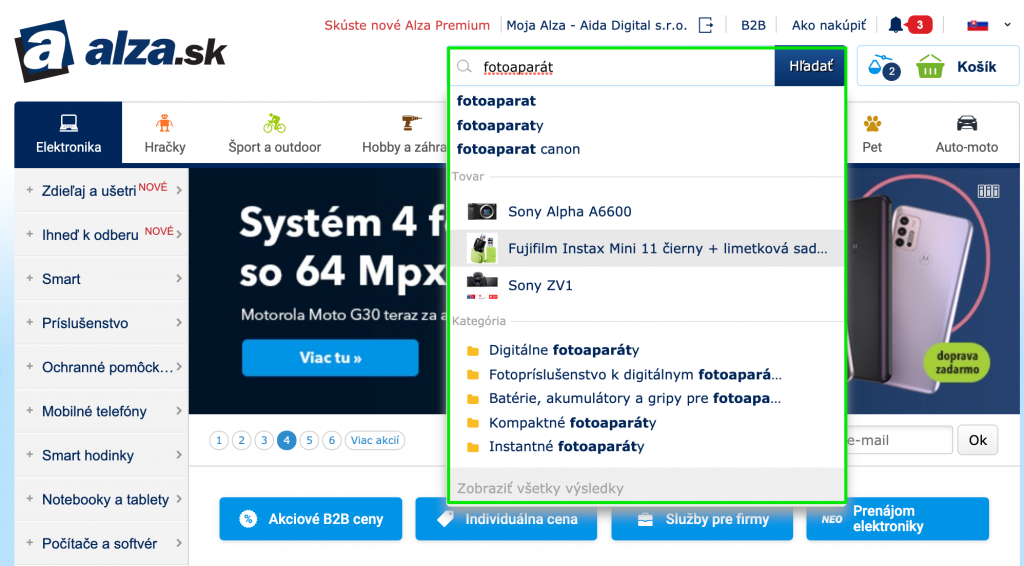This screenshot has width=1024, height=566.
Task: Open notifications bell icon
Action: [x=895, y=25]
